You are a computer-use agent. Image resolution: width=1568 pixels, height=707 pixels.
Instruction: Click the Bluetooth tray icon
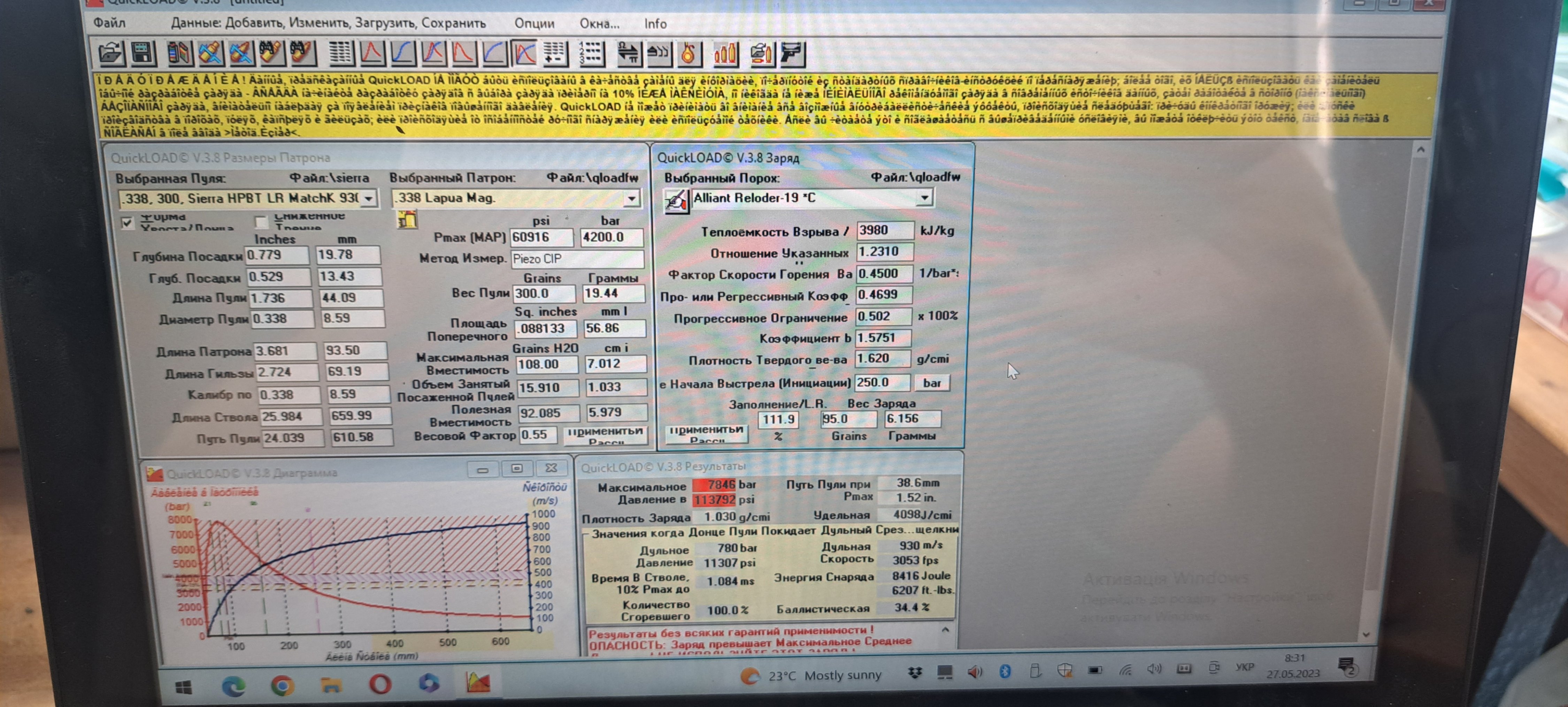[1005, 671]
